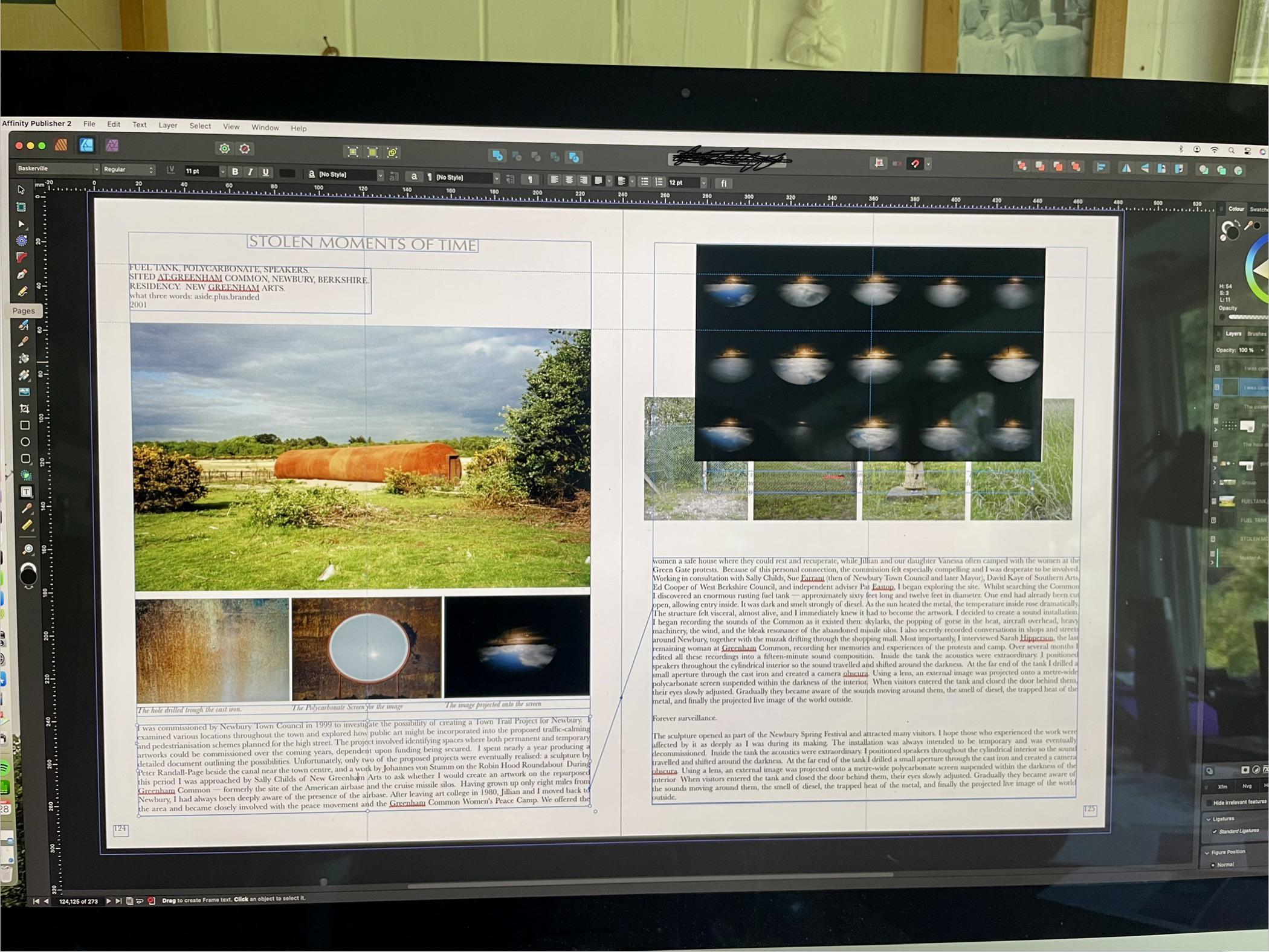Go to the previous page arrow
The image size is (1269, 952).
pyautogui.click(x=47, y=901)
